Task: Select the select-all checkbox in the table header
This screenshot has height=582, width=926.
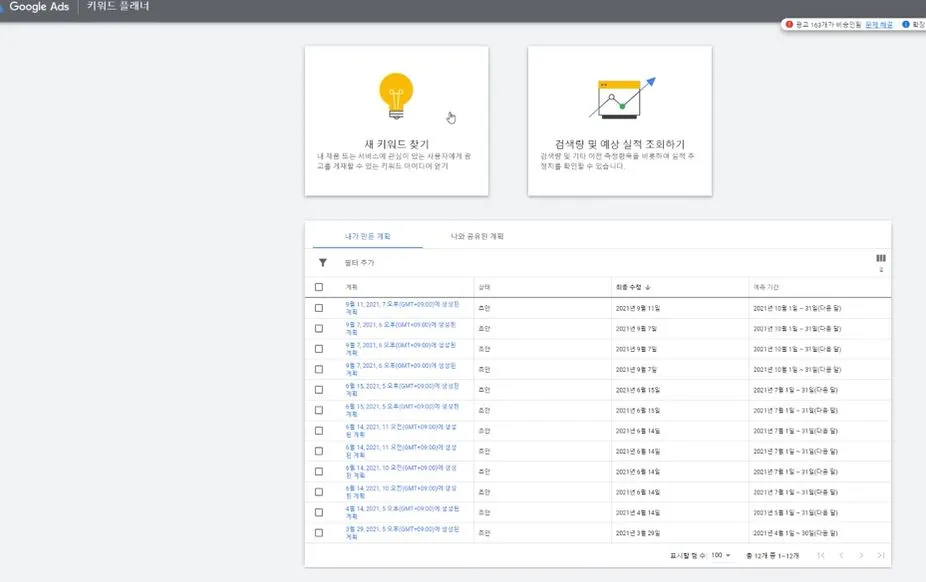Action: 321,285
